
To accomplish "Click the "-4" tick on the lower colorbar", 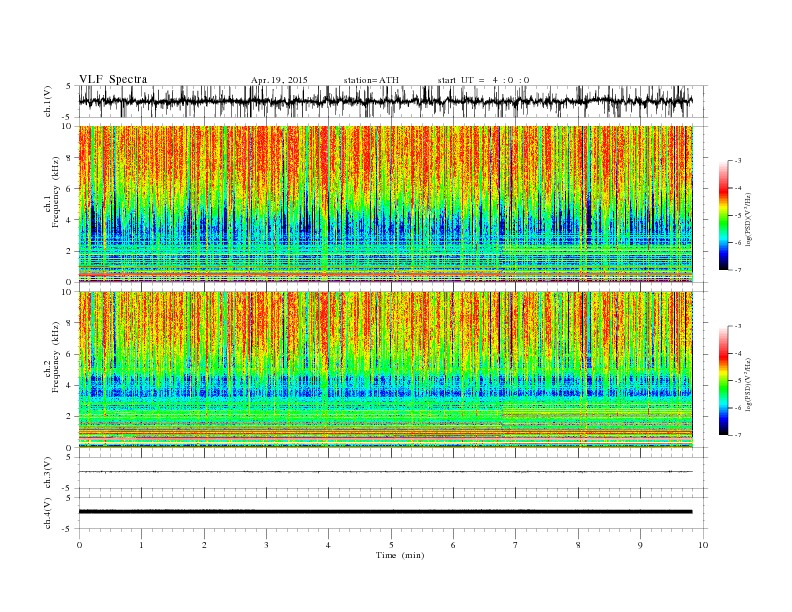I will coord(737,353).
